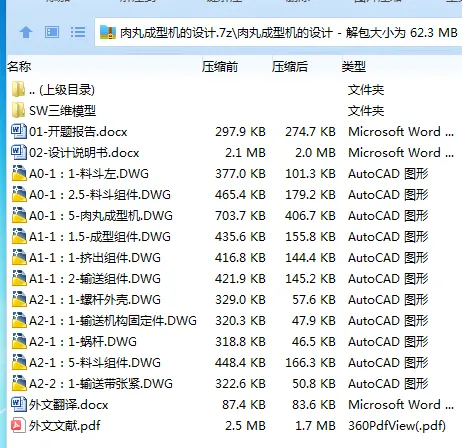This screenshot has height=448, width=462.
Task: Click Word icon of 01-开题报告.docx
Action: point(18,131)
